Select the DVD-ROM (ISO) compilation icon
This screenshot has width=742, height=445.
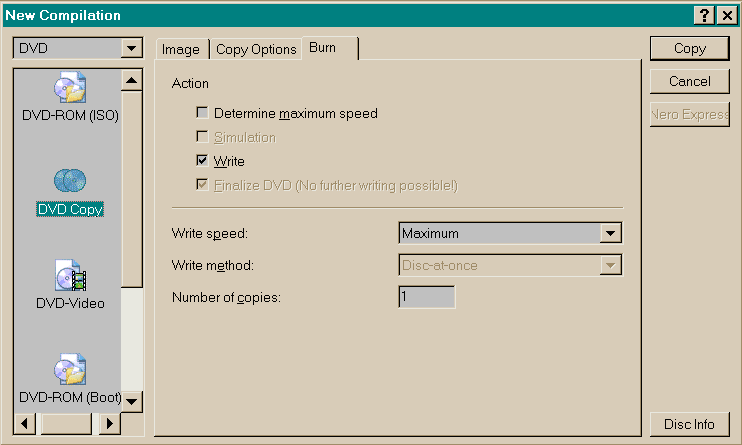click(70, 88)
